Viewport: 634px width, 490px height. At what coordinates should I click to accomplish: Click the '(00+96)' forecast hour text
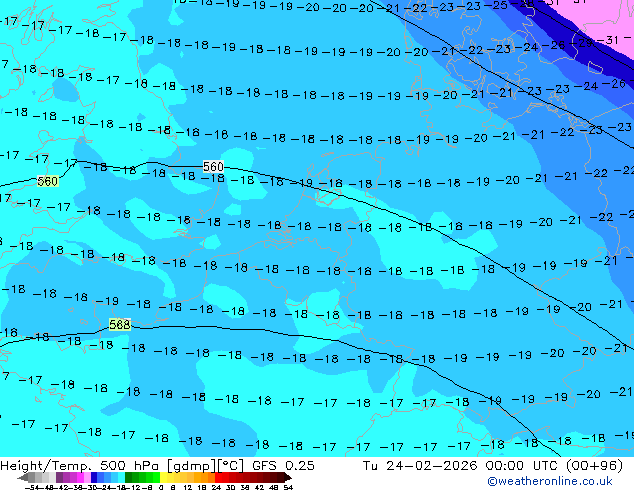pos(594,466)
